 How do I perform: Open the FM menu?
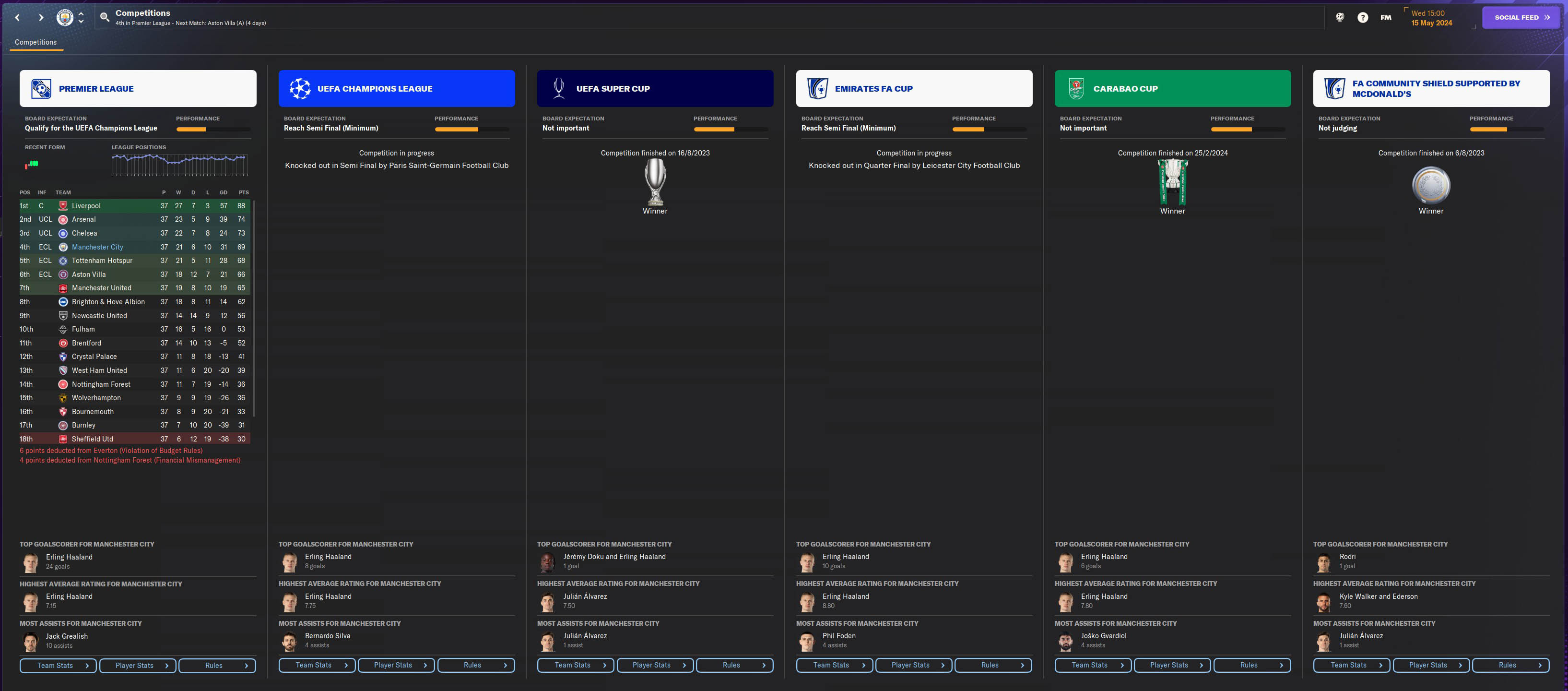(1386, 18)
